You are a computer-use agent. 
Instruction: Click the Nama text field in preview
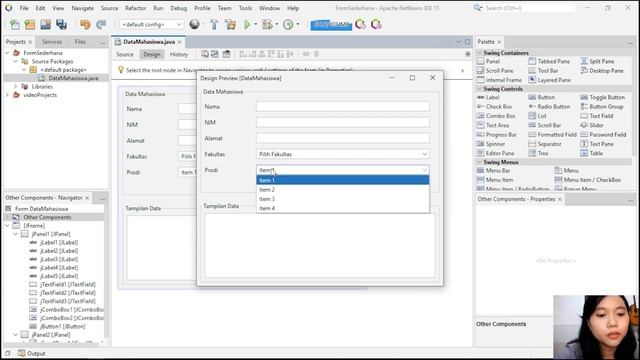[343, 107]
